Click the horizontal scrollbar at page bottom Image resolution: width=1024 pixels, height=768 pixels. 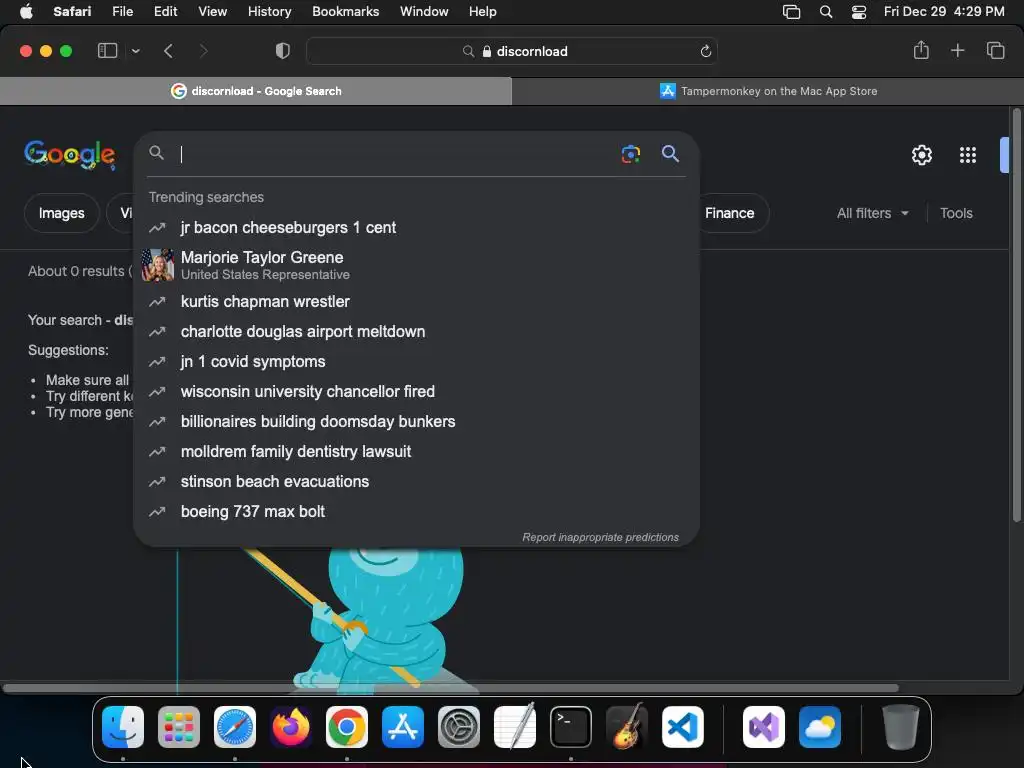[451, 688]
